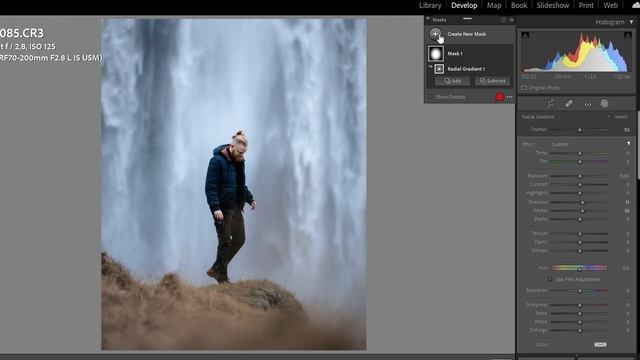Toggle the Show Overlay checkbox
Image resolution: width=640 pixels, height=360 pixels.
pos(430,97)
